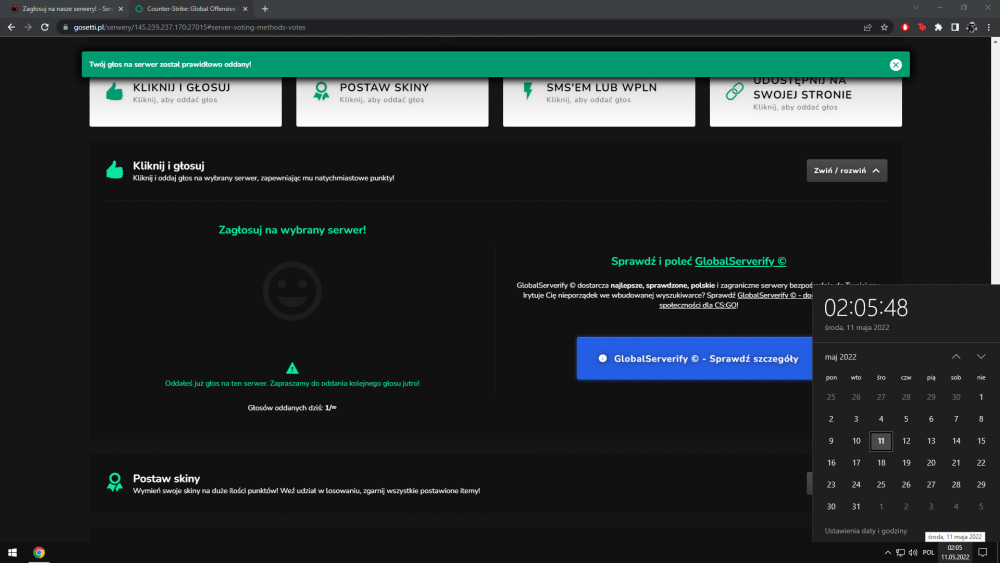Go forward with the browser forward arrow

coord(27,27)
